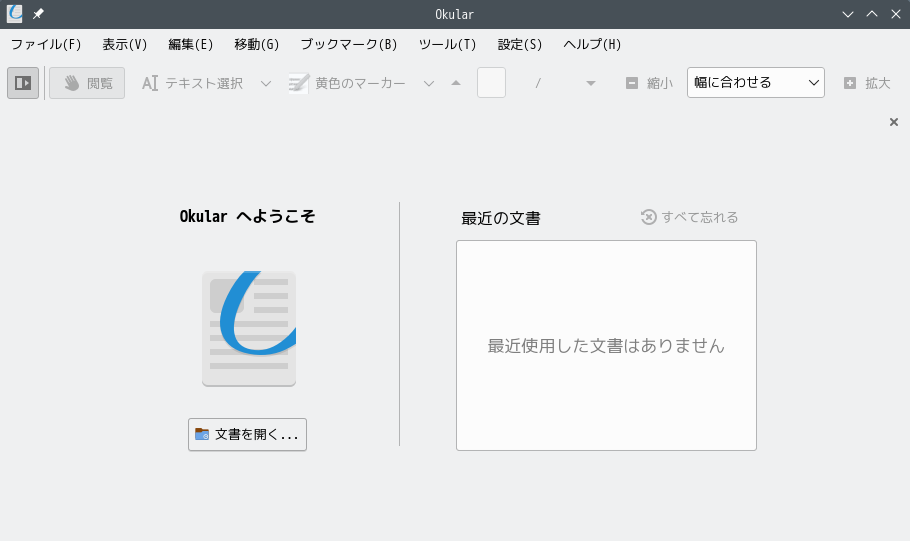Open the 表示(V) menu
The height and width of the screenshot is (541, 910).
(125, 45)
